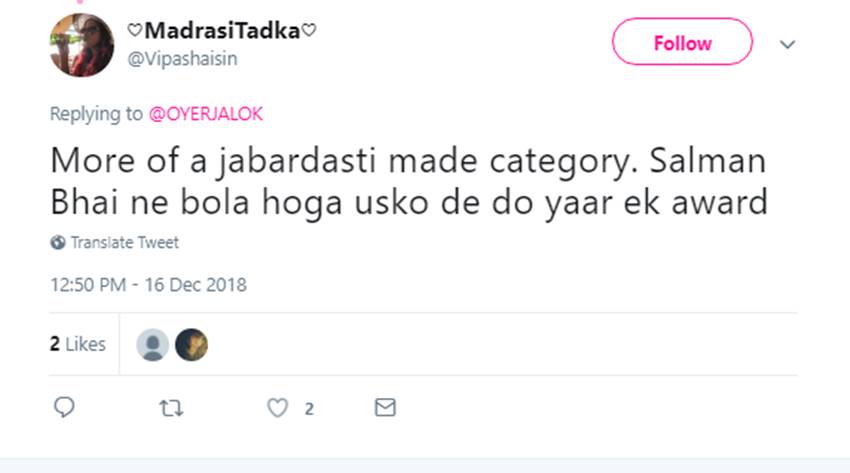Open the @OYERJALOK mention link
850x473 pixels.
coord(205,114)
